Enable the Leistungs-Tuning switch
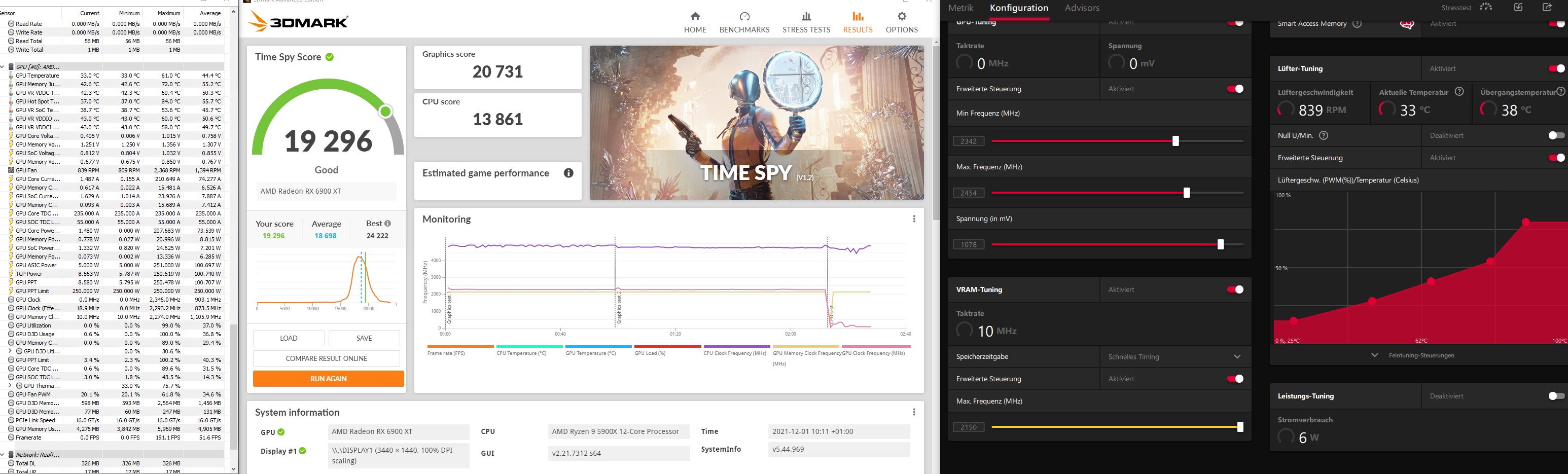Image resolution: width=1568 pixels, height=474 pixels. point(1556,396)
